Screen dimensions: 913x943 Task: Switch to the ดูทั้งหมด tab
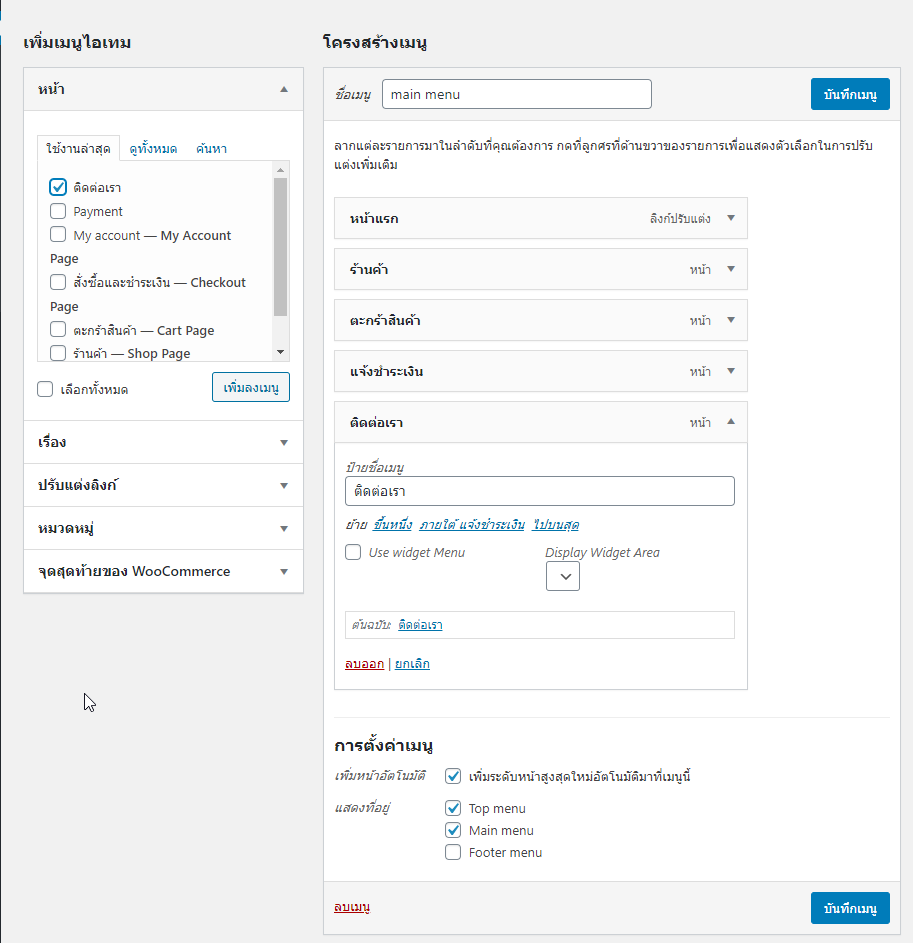pos(153,149)
